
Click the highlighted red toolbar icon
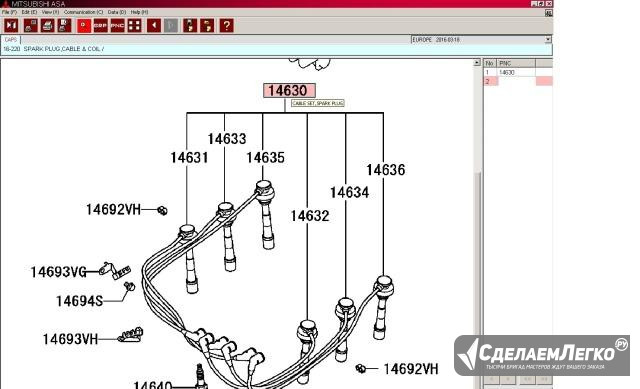click(84, 26)
